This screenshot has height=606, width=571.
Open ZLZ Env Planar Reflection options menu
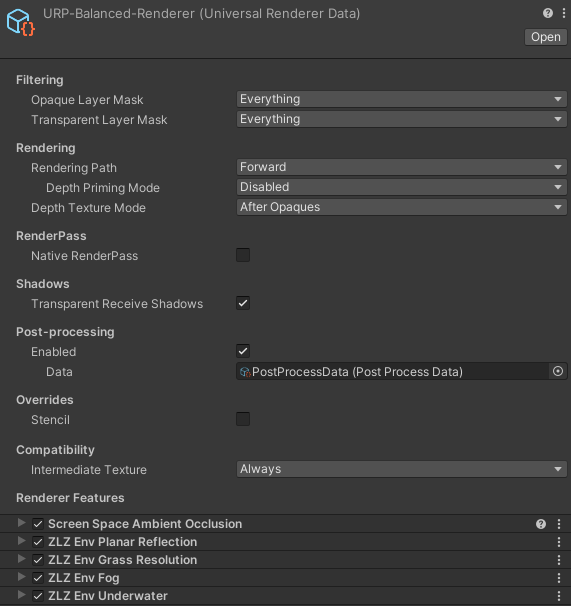tap(559, 542)
